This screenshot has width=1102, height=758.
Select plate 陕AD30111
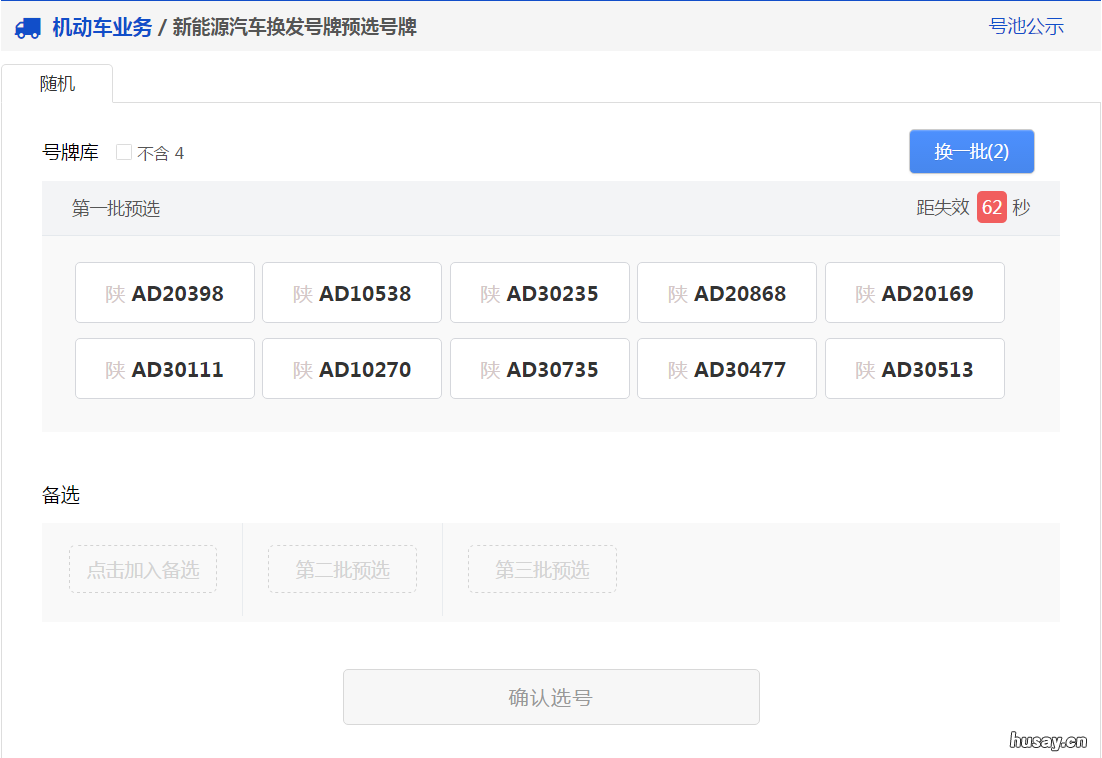tap(164, 368)
